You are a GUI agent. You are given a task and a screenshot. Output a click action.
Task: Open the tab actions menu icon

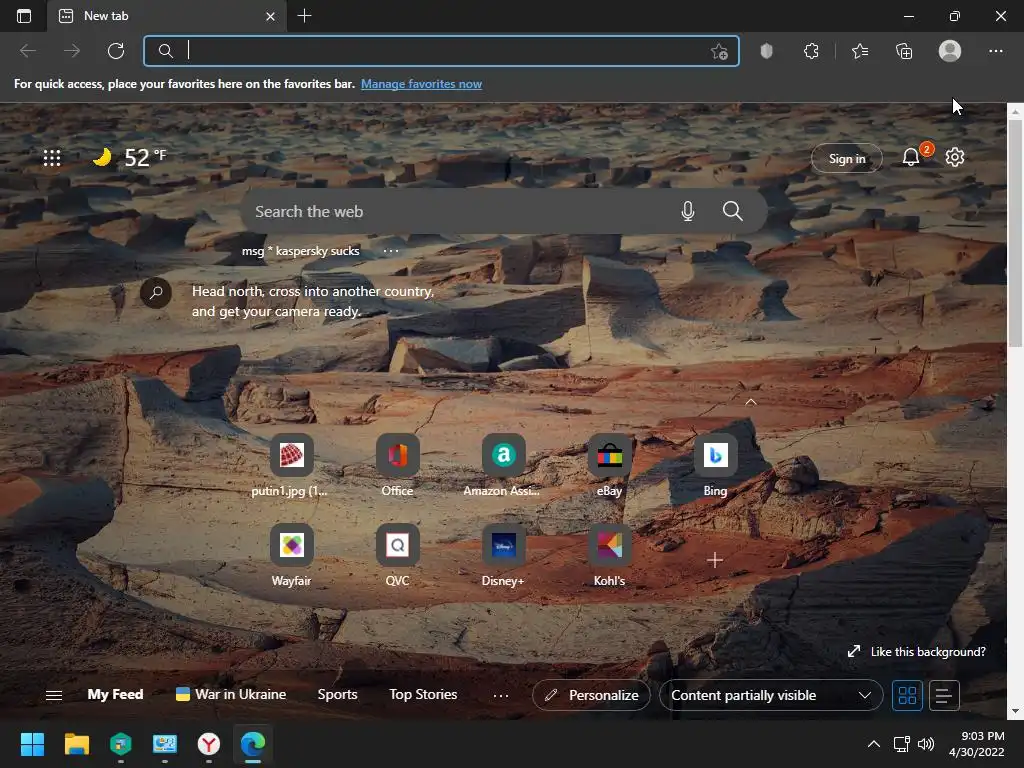24,16
